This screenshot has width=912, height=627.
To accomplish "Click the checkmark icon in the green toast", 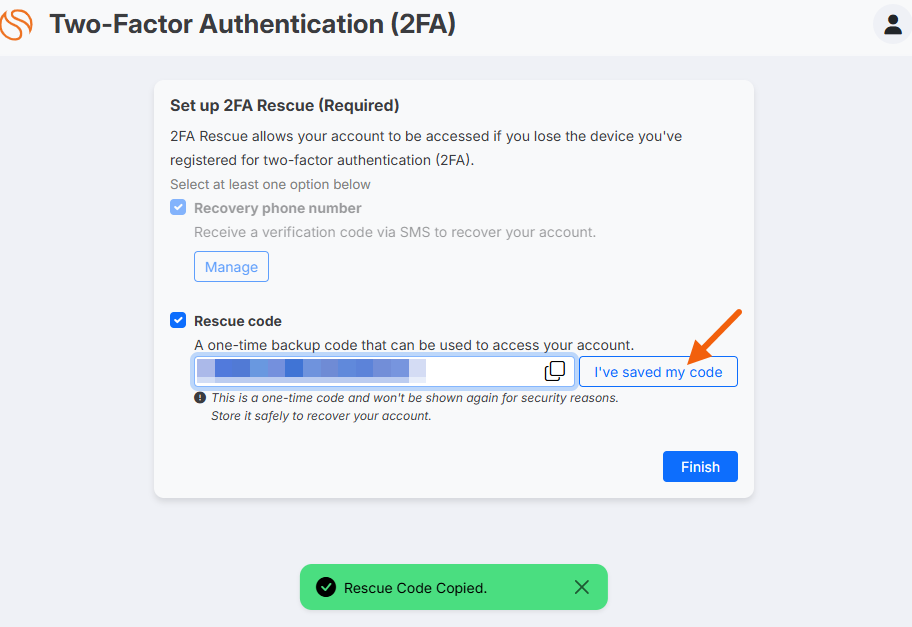I will click(x=326, y=587).
